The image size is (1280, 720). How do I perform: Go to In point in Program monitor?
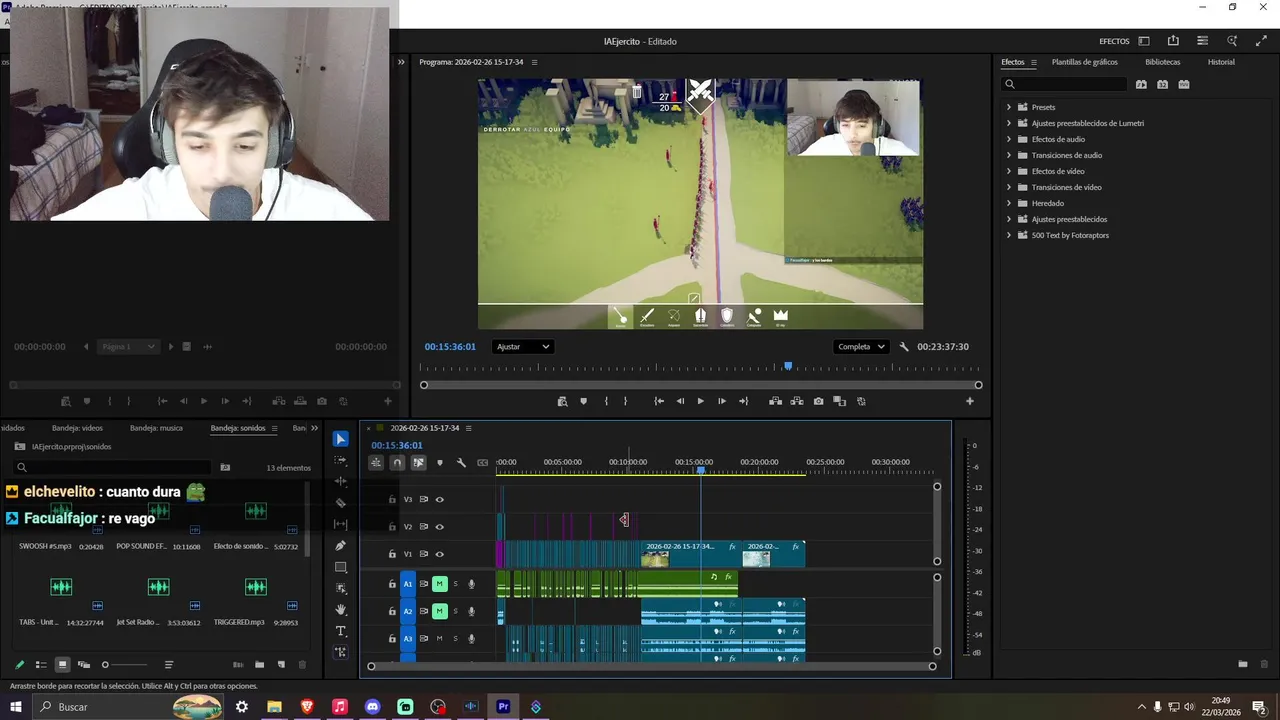click(x=659, y=401)
